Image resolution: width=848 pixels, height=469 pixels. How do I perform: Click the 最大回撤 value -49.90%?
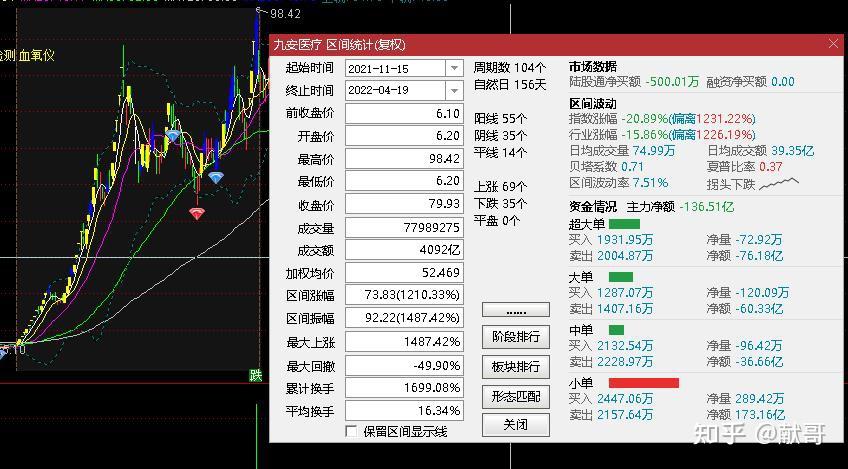point(404,366)
